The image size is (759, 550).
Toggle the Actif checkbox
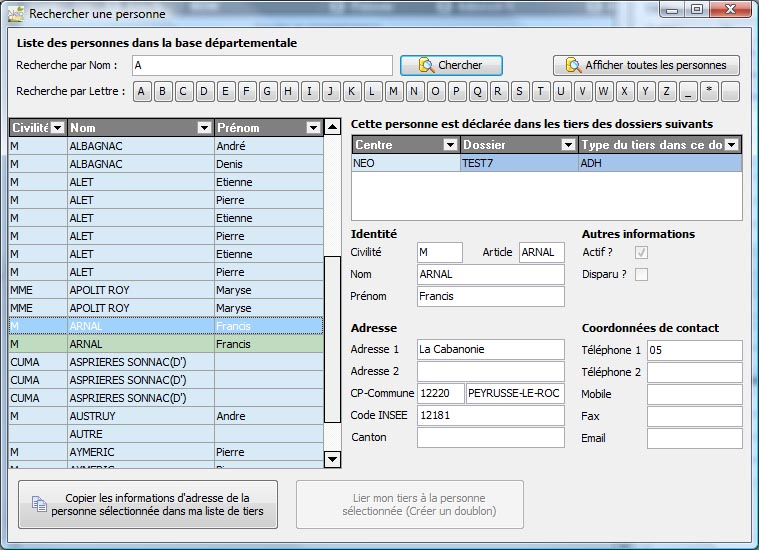click(641, 252)
